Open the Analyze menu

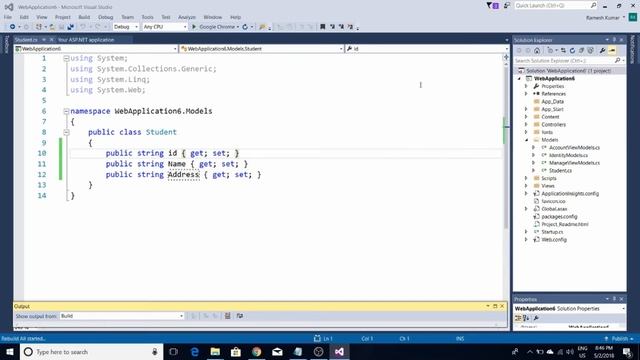click(187, 17)
